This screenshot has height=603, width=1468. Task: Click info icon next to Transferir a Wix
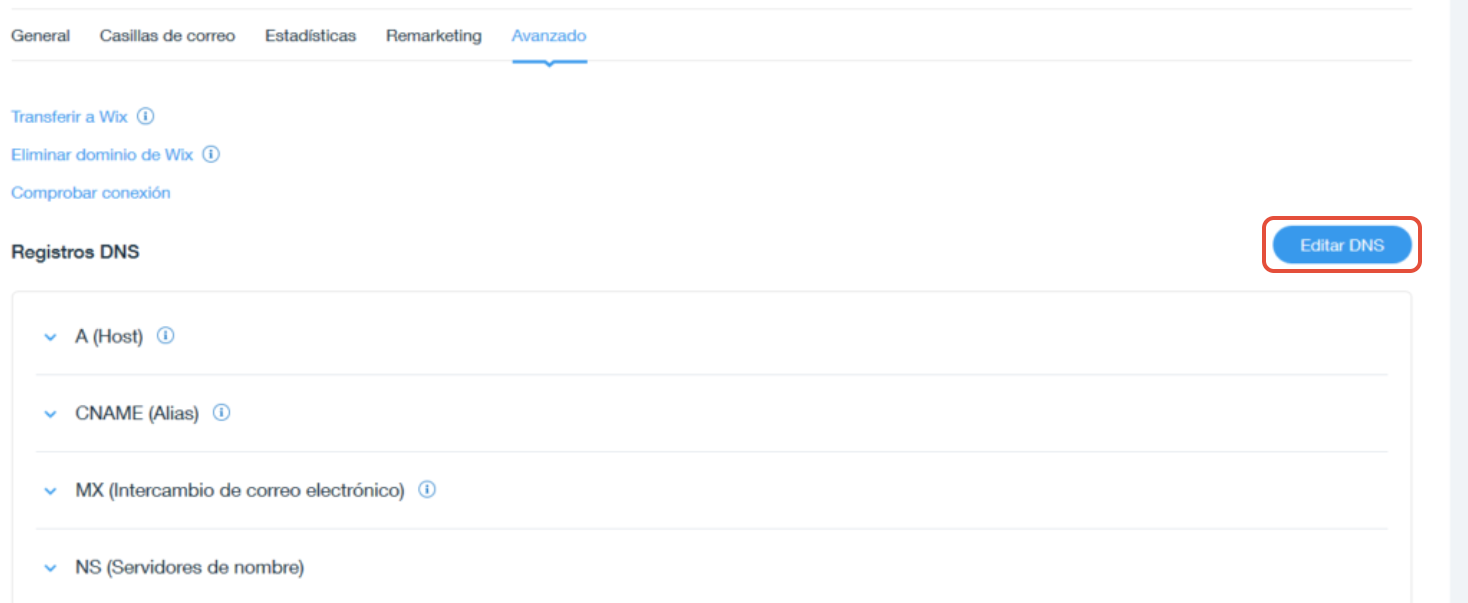pos(145,116)
